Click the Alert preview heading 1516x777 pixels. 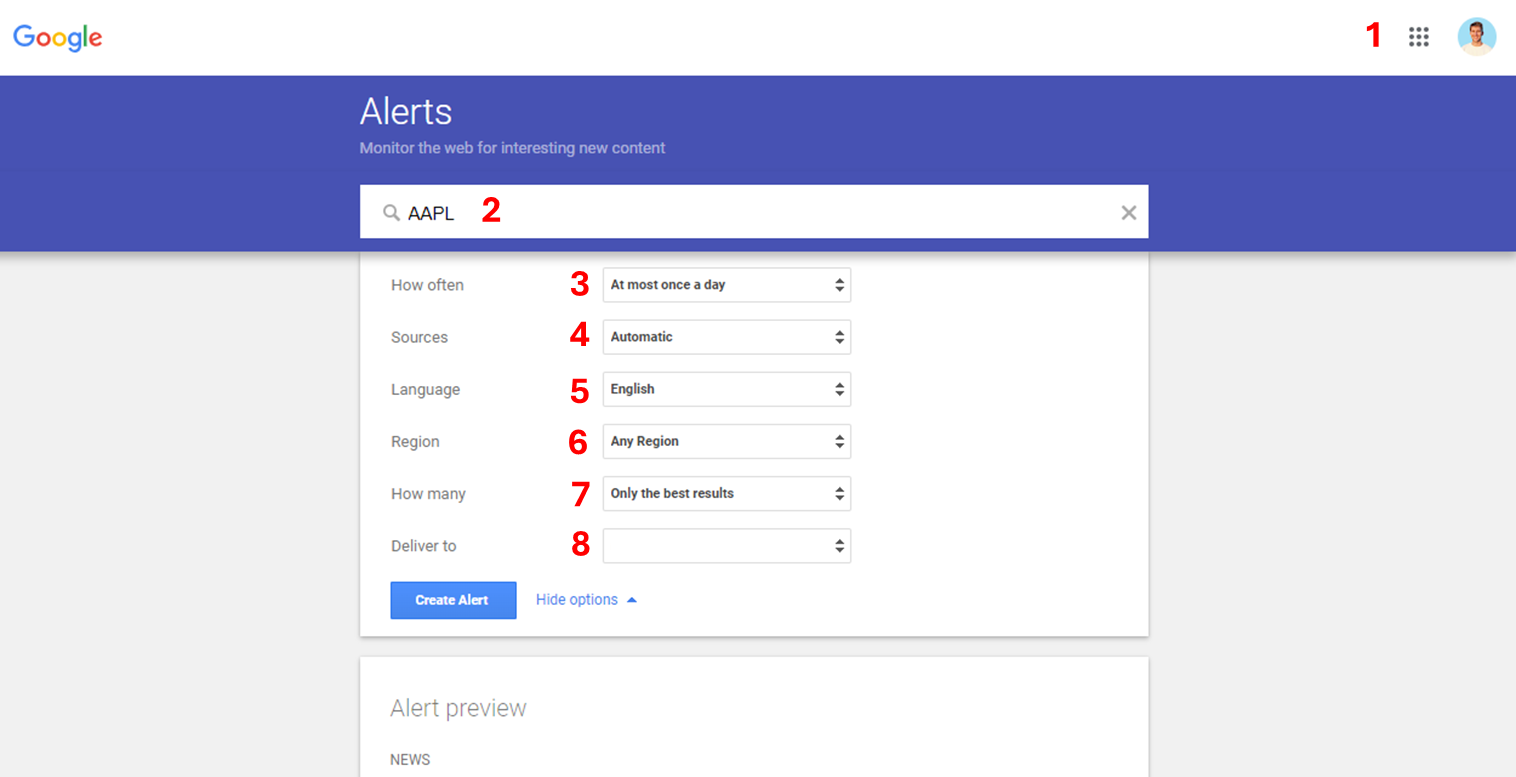458,708
